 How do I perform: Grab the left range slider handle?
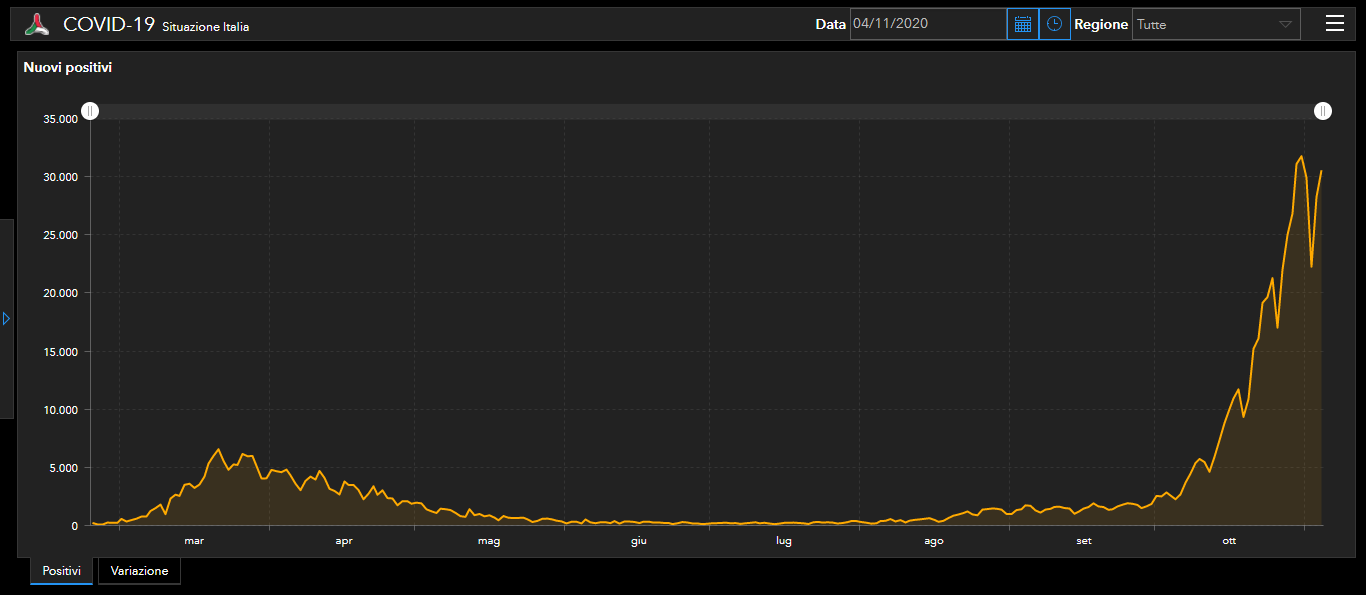coord(90,111)
